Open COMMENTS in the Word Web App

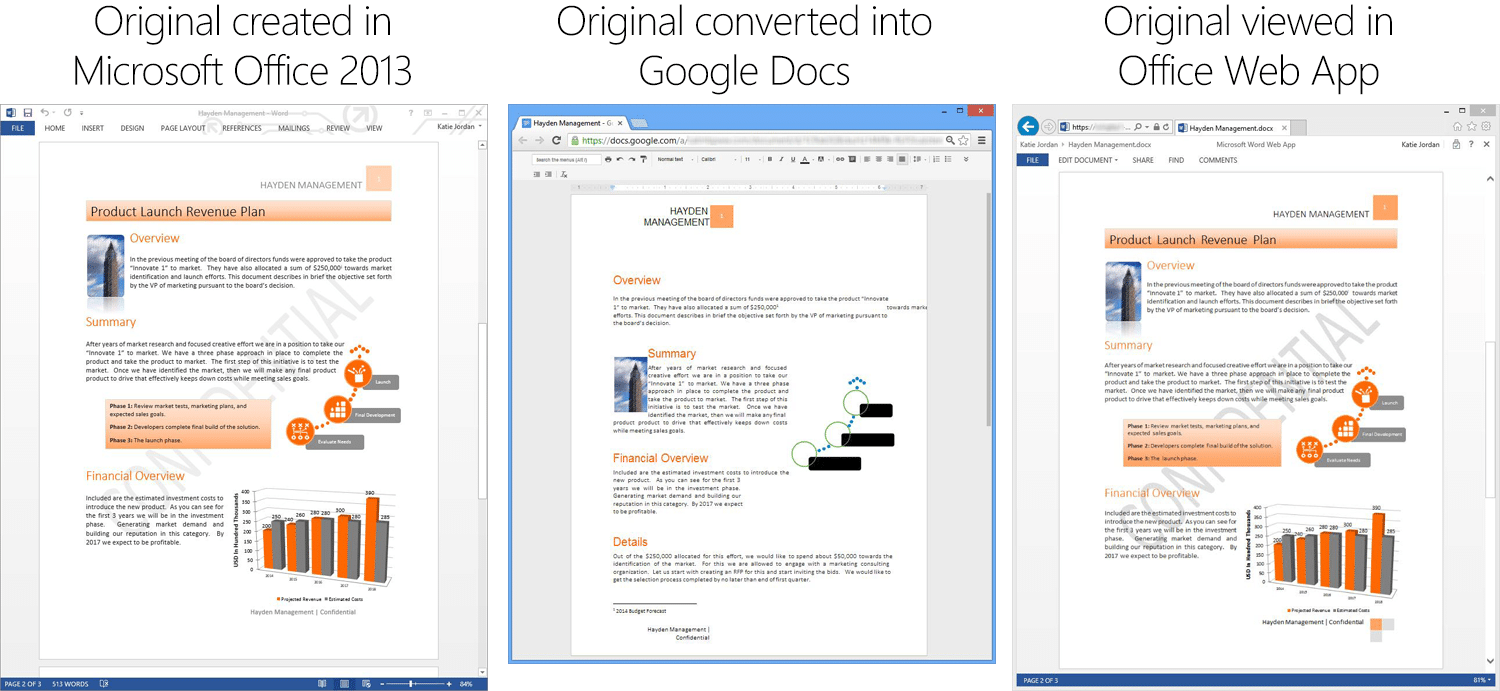pos(1218,160)
